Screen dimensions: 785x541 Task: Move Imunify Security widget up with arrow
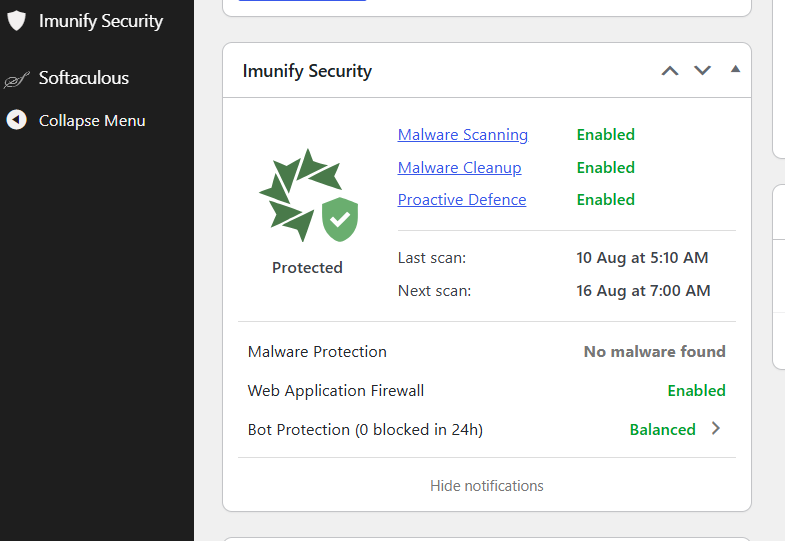(670, 71)
